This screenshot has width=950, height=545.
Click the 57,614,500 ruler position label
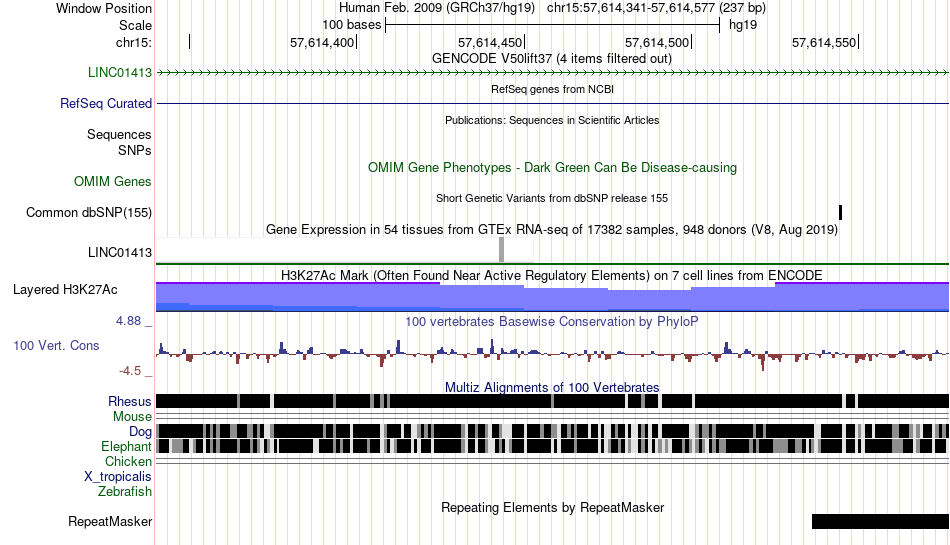pos(657,42)
